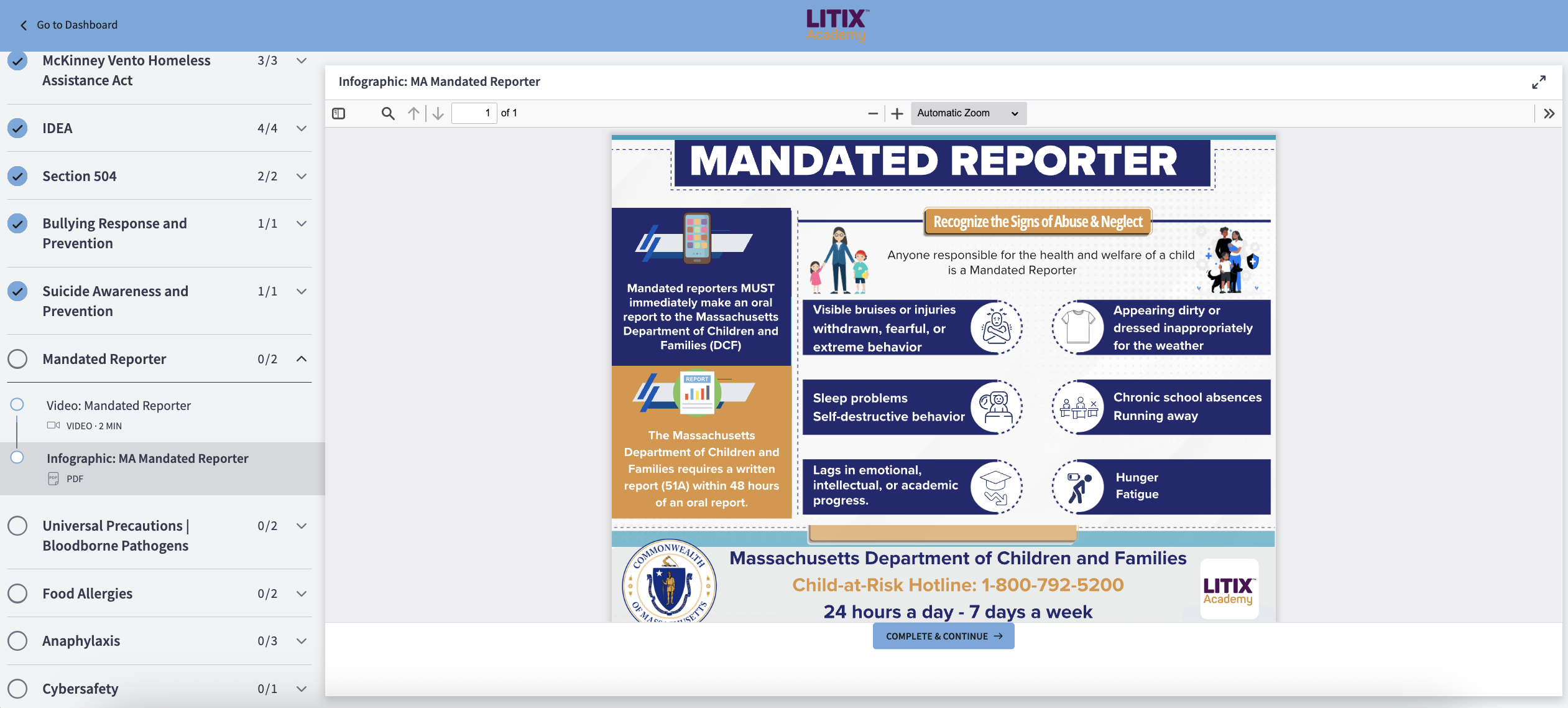
Task: Toggle the PDF sidebar panel icon
Action: (339, 113)
